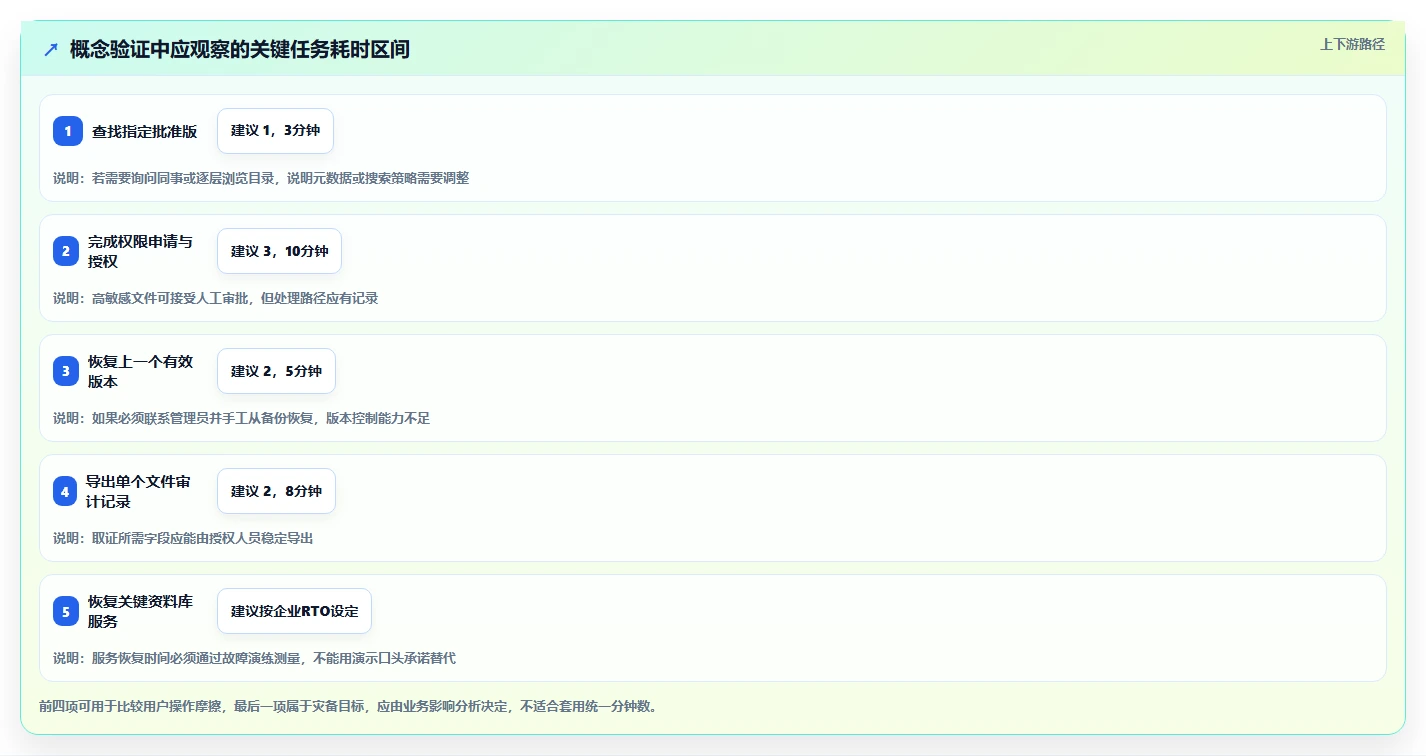Viewport: 1426px width, 756px height.
Task: Click the 建议 2，8分钟 pill
Action: (x=276, y=491)
